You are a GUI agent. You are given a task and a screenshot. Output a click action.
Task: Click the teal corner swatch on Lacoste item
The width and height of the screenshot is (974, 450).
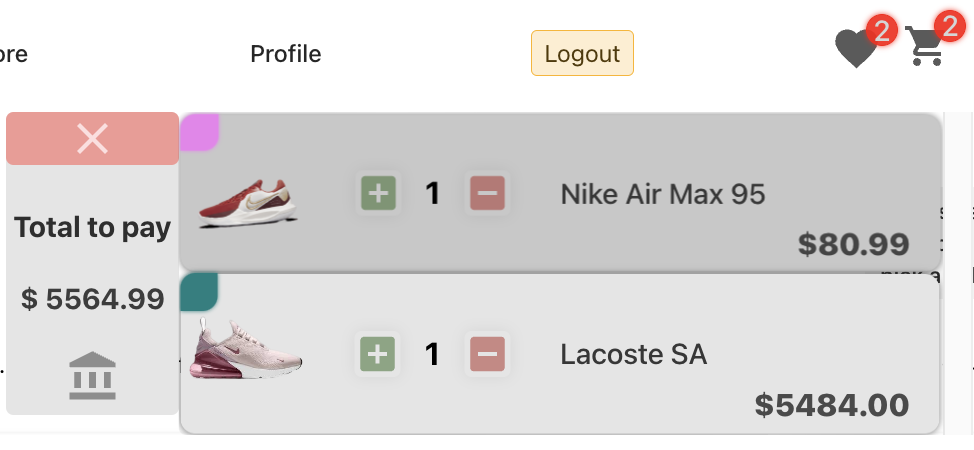(x=198, y=292)
